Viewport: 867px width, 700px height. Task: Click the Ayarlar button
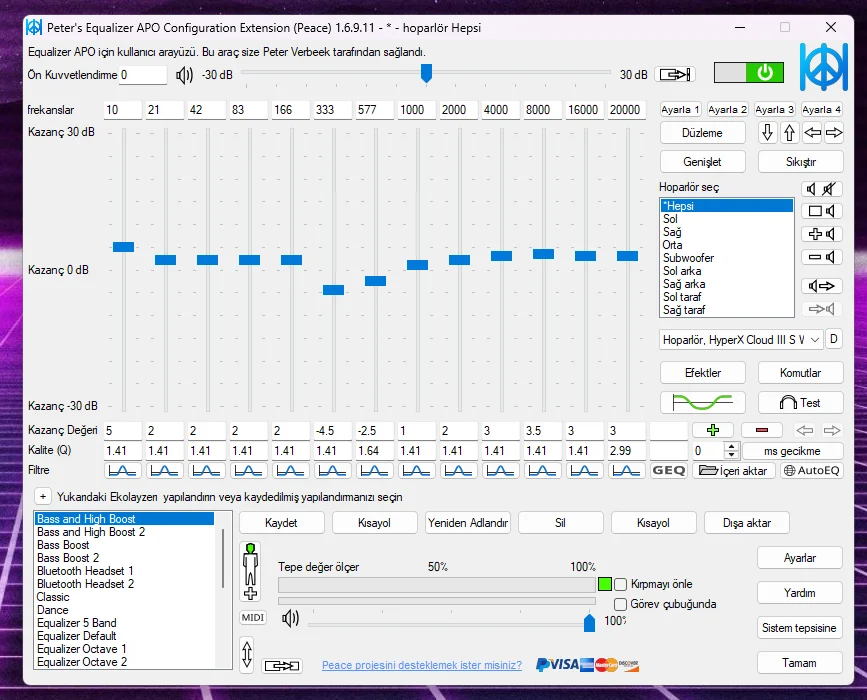click(800, 558)
